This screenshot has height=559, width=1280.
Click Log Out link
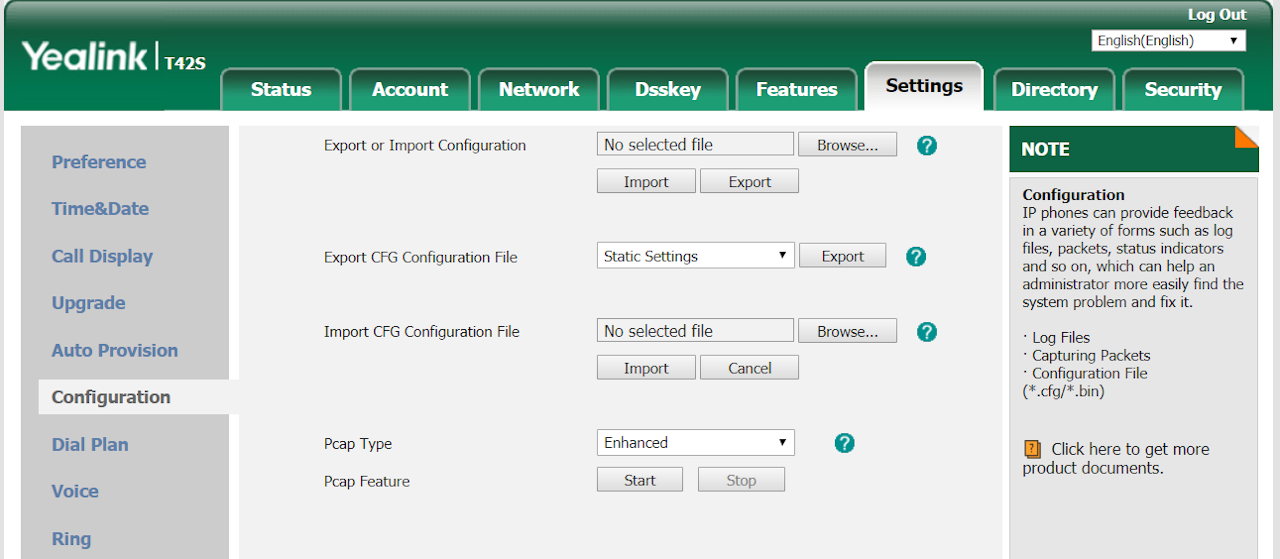(1216, 15)
